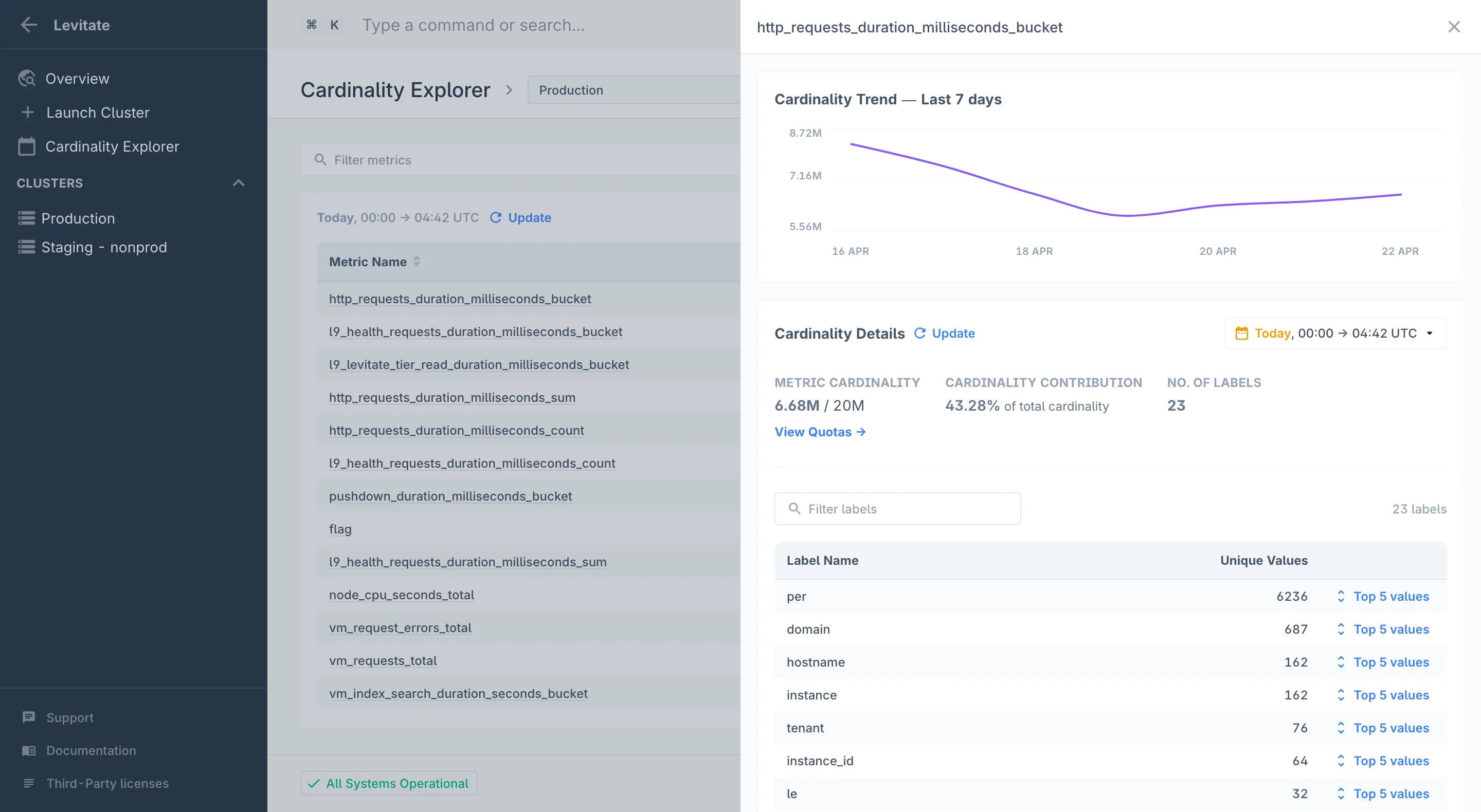Open the Support link

point(69,717)
